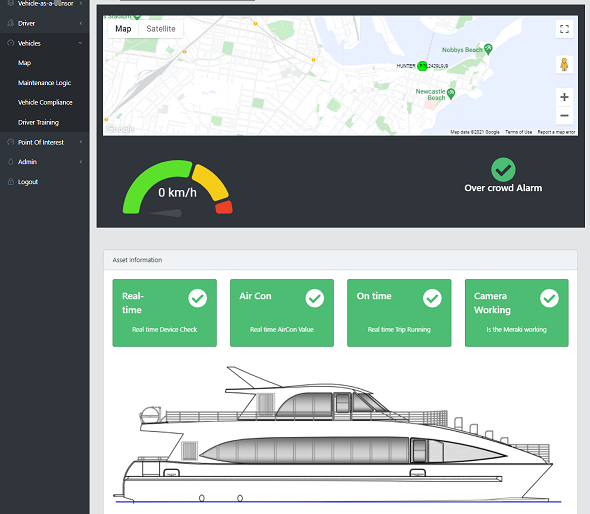
Task: Click the Admin menu icon
Action: [x=11, y=161]
